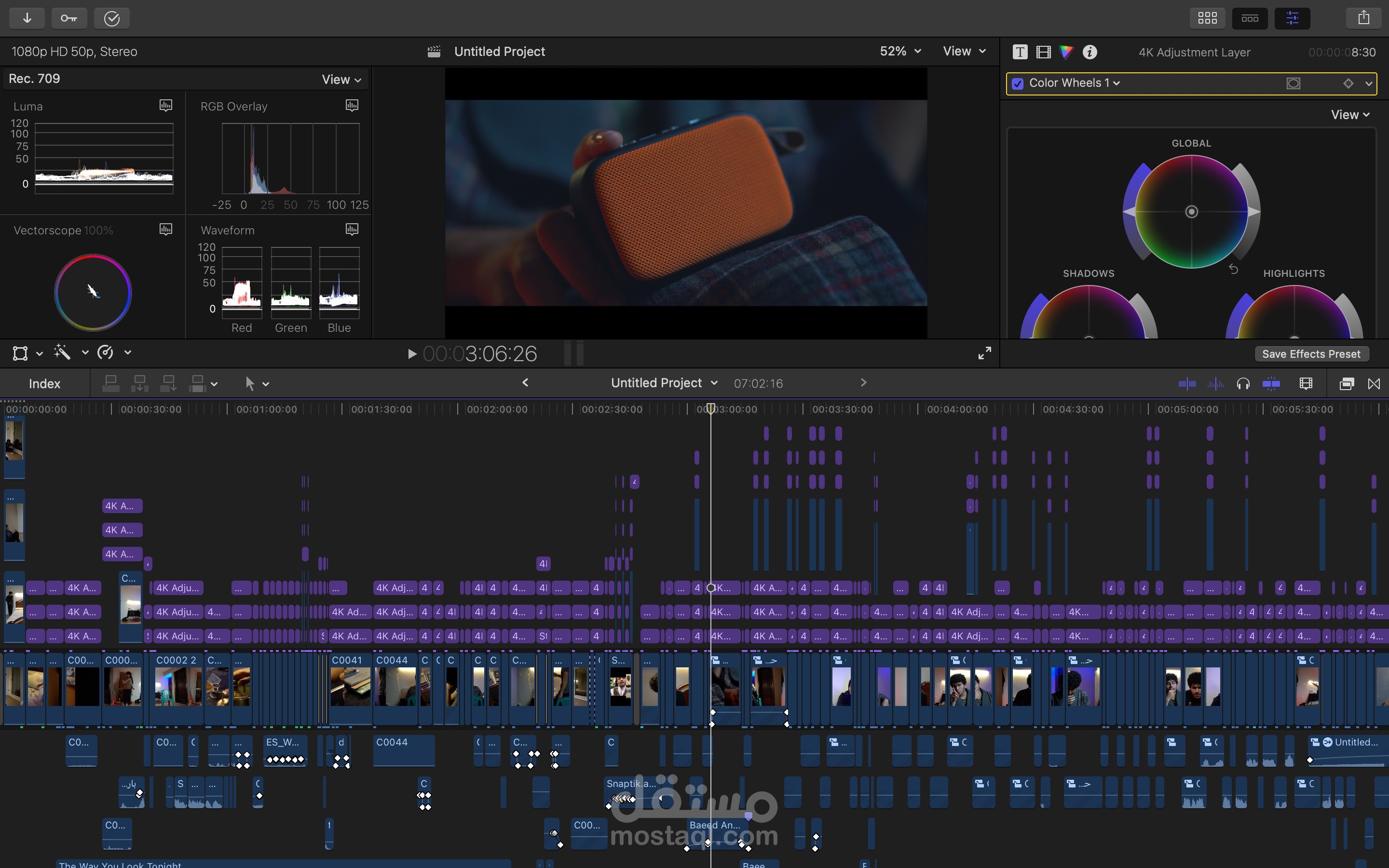Open Luma scope settings icon
Viewport: 1389px width, 868px height.
pyautogui.click(x=166, y=105)
